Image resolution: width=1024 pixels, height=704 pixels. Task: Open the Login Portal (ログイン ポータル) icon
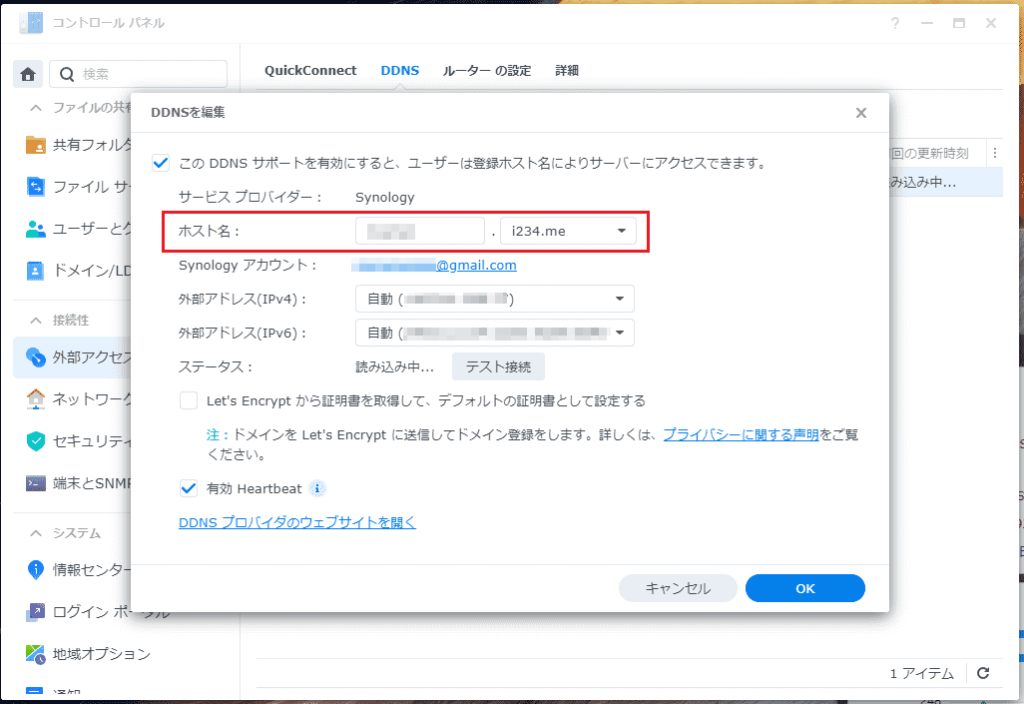click(x=35, y=612)
